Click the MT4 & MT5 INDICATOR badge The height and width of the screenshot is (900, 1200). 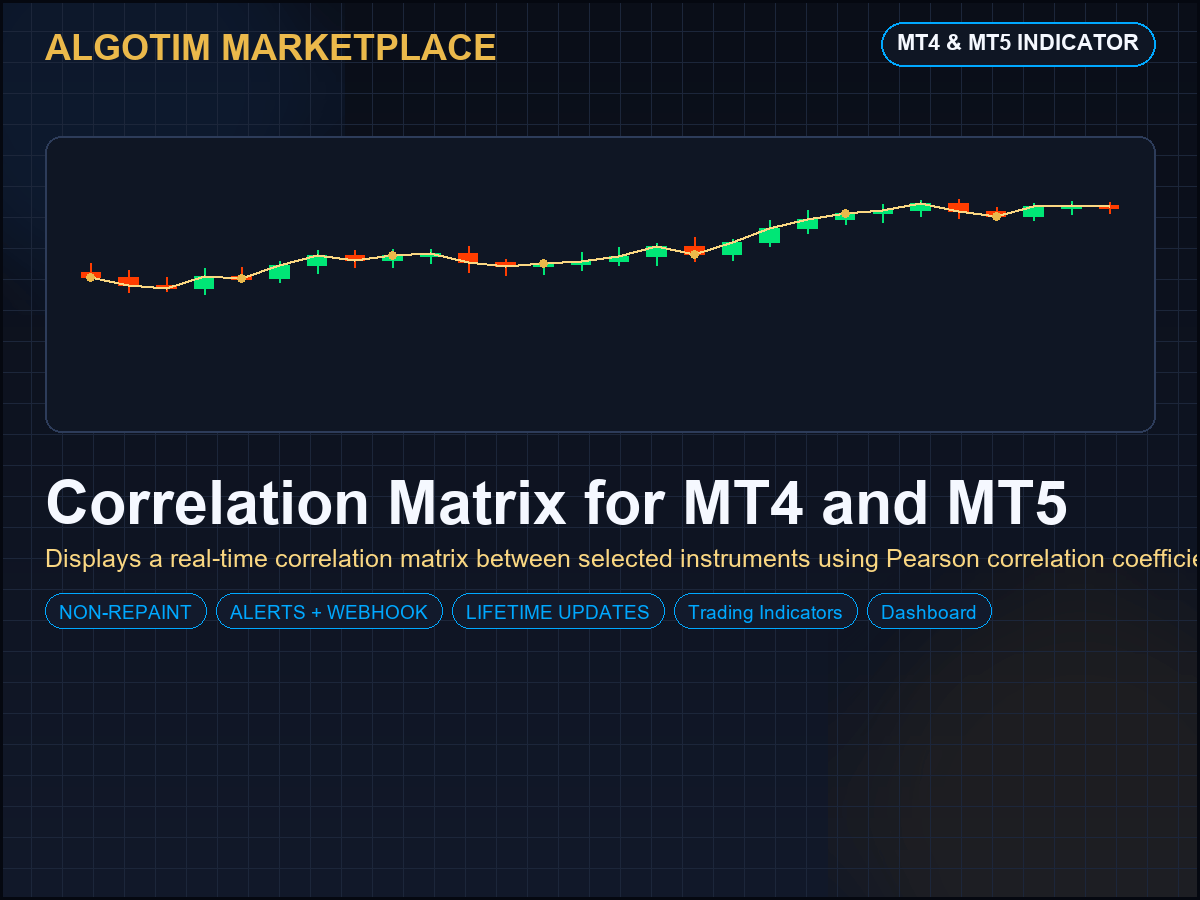click(1018, 44)
